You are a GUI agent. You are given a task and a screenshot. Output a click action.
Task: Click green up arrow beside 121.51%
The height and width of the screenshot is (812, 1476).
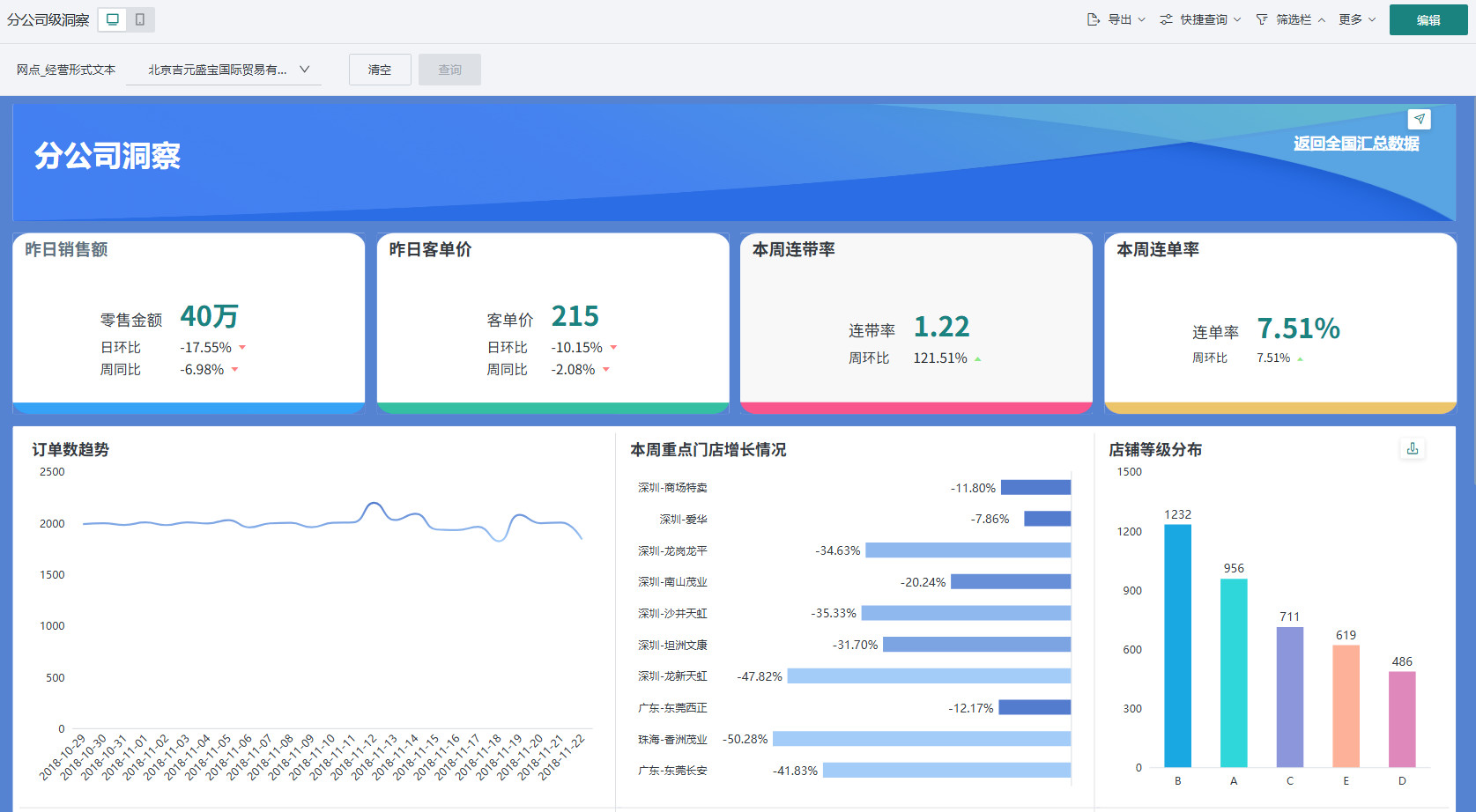tap(978, 359)
